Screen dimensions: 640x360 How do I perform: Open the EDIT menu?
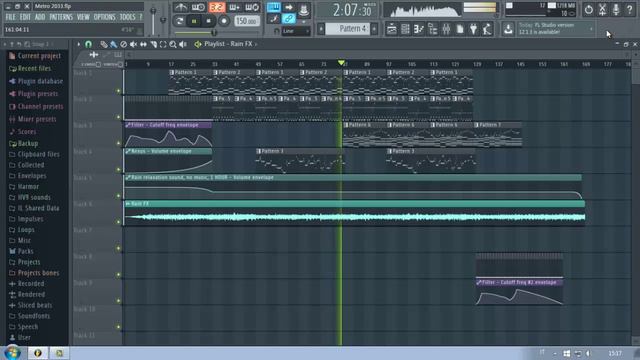click(25, 17)
